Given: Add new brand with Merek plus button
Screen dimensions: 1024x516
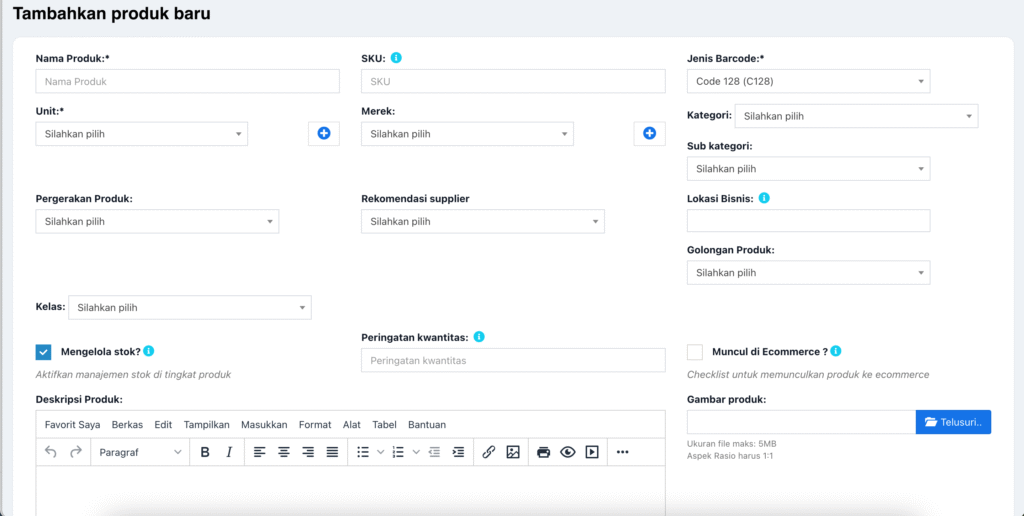Looking at the screenshot, I should coord(649,133).
